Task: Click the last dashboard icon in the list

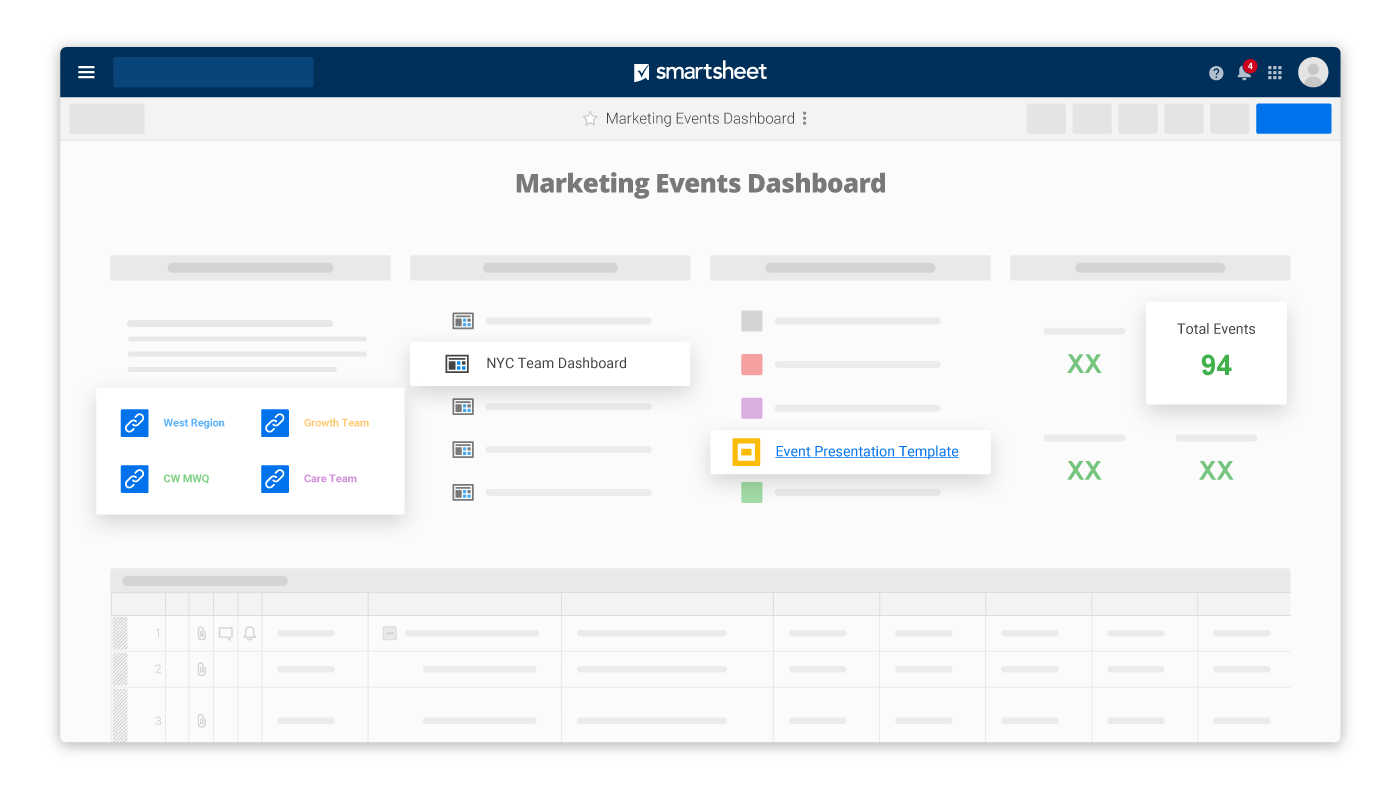Action: (463, 492)
